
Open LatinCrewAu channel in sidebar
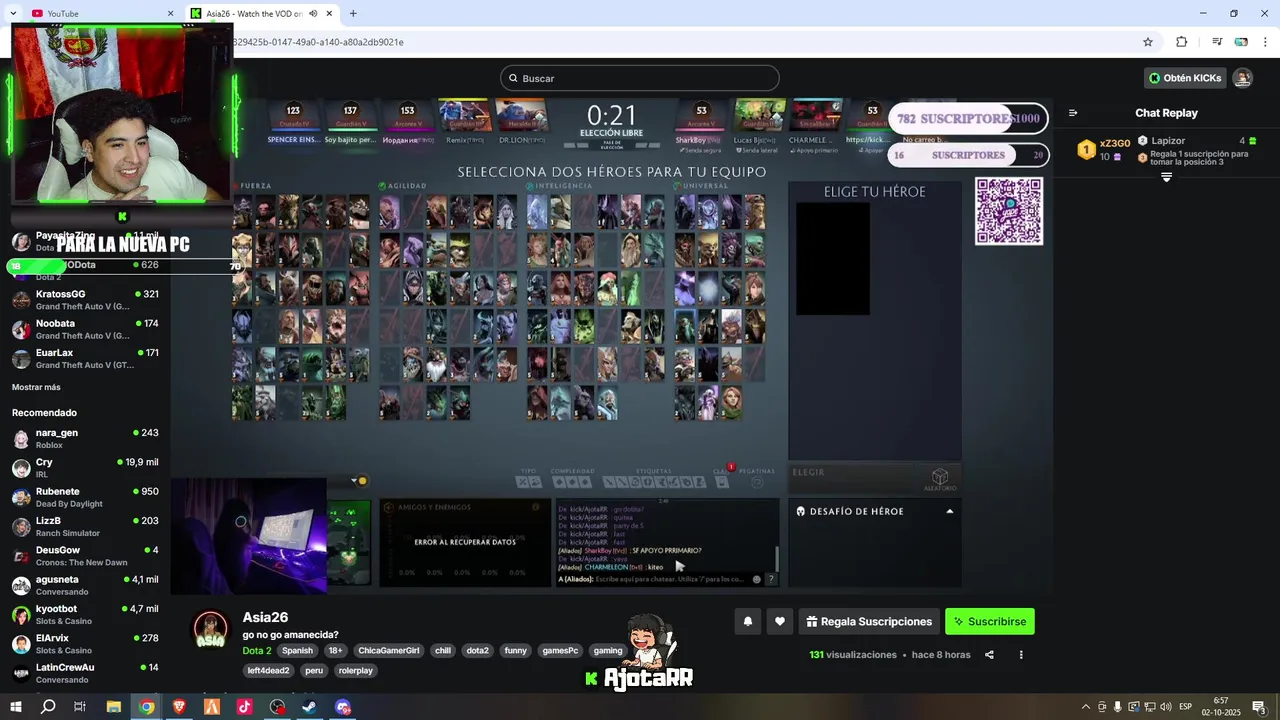[85, 673]
